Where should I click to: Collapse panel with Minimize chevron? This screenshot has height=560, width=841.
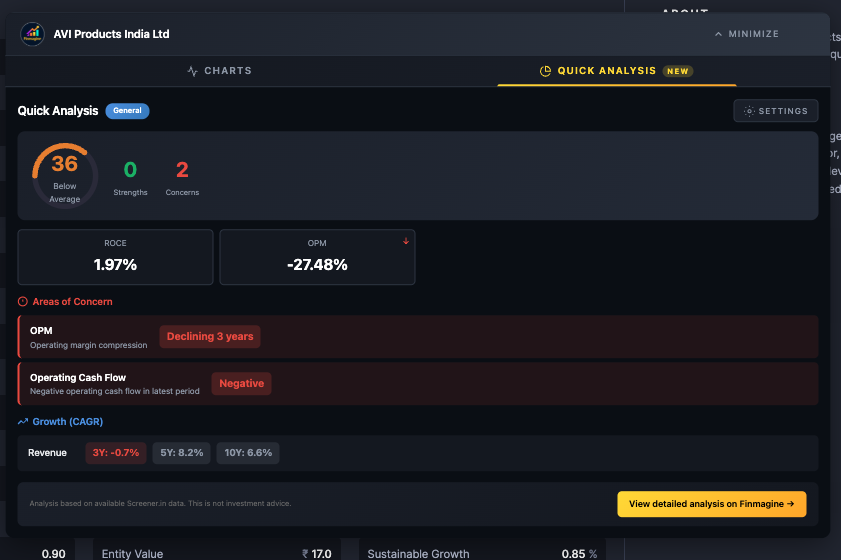click(x=718, y=34)
